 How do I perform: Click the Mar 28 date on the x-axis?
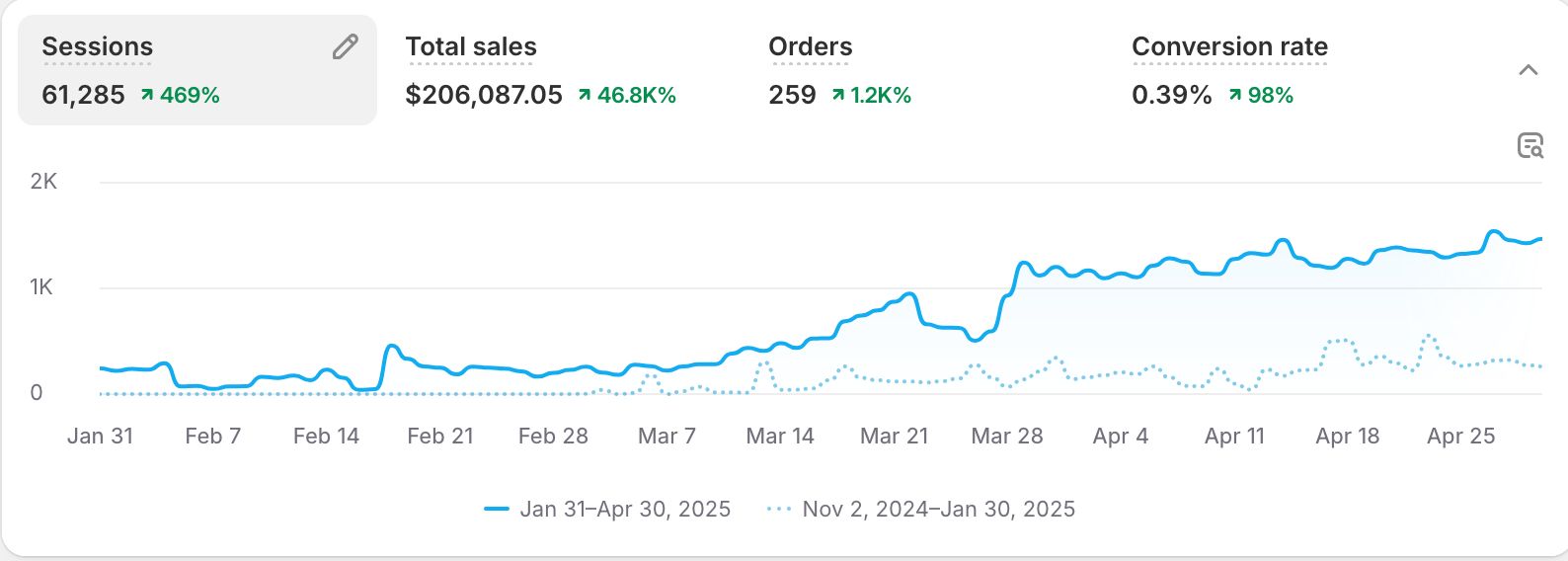click(x=1007, y=437)
